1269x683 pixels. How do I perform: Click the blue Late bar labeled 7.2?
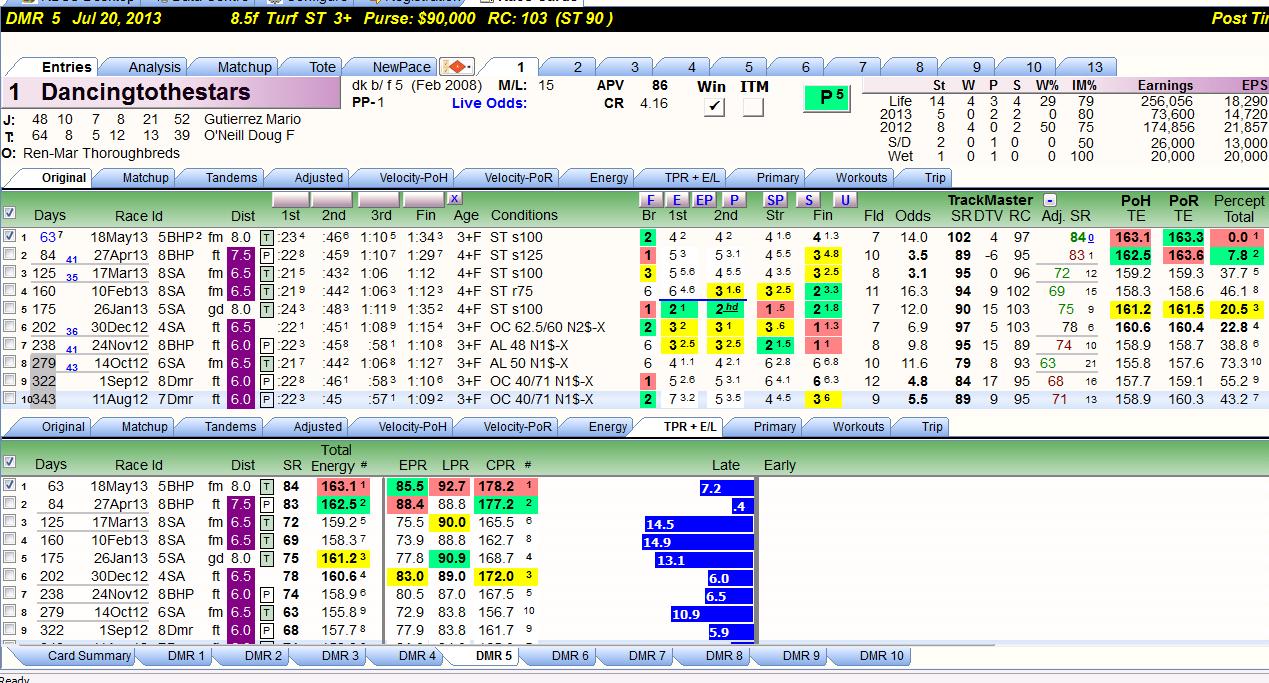click(x=726, y=488)
